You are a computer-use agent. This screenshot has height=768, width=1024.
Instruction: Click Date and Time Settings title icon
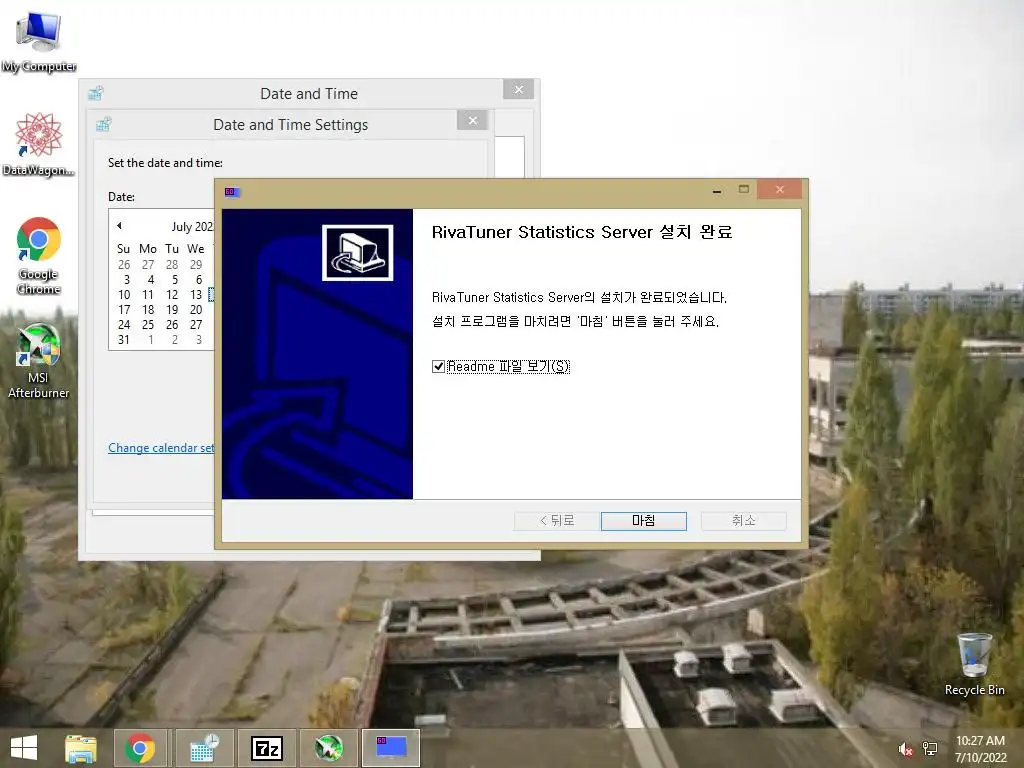coord(104,124)
